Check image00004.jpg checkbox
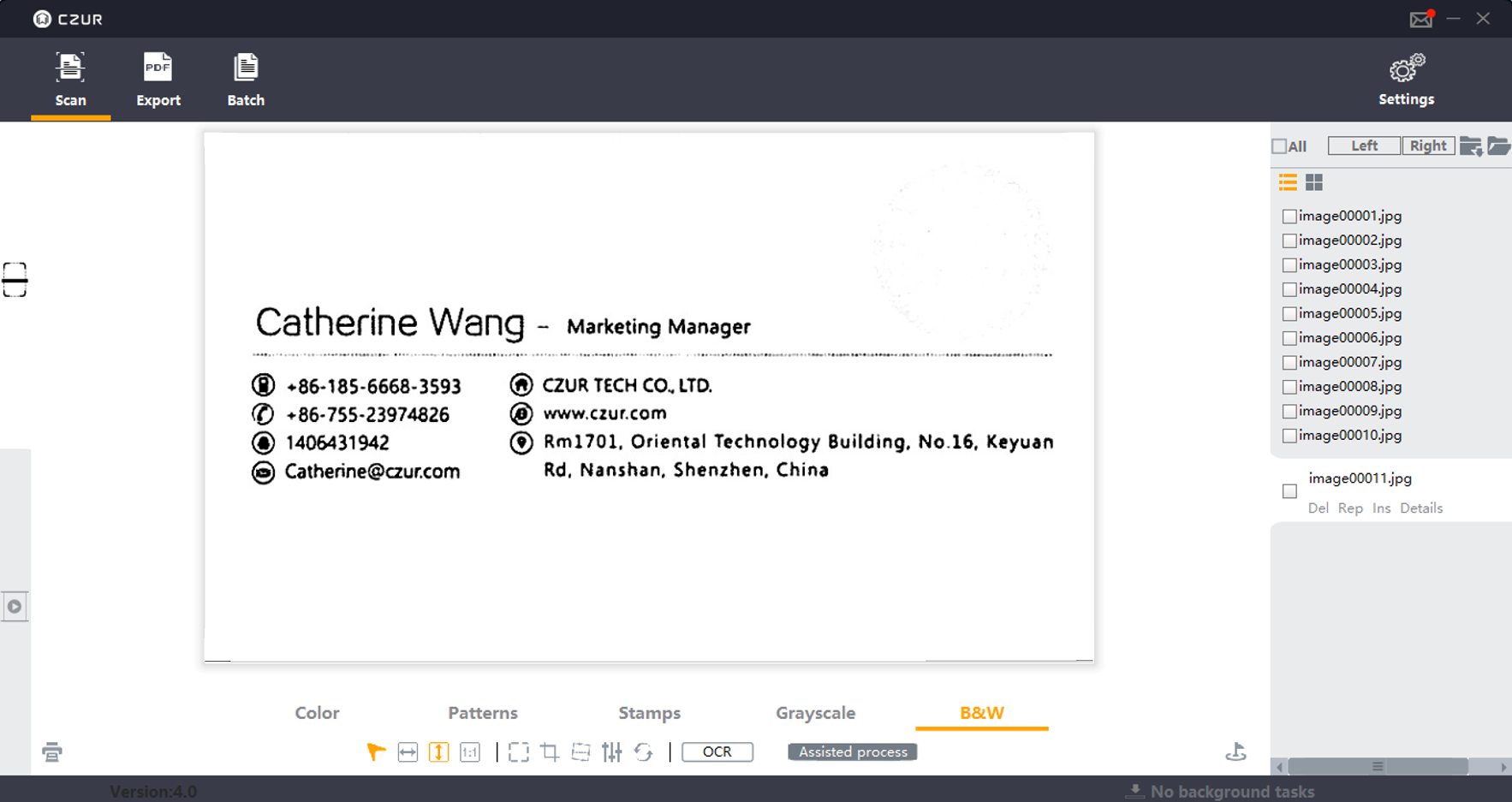The width and height of the screenshot is (1512, 802). tap(1289, 289)
